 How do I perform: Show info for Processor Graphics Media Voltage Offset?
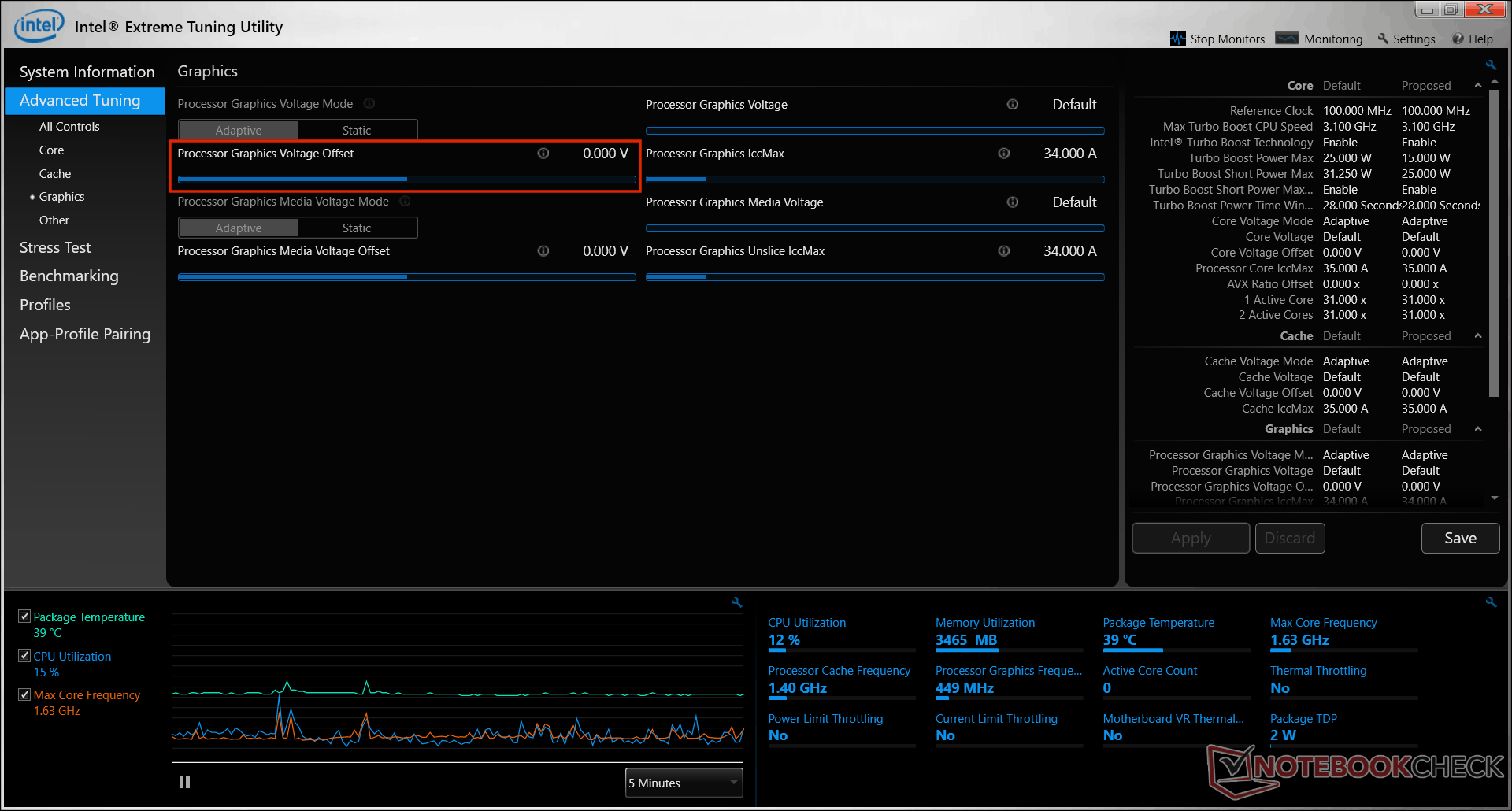543,251
